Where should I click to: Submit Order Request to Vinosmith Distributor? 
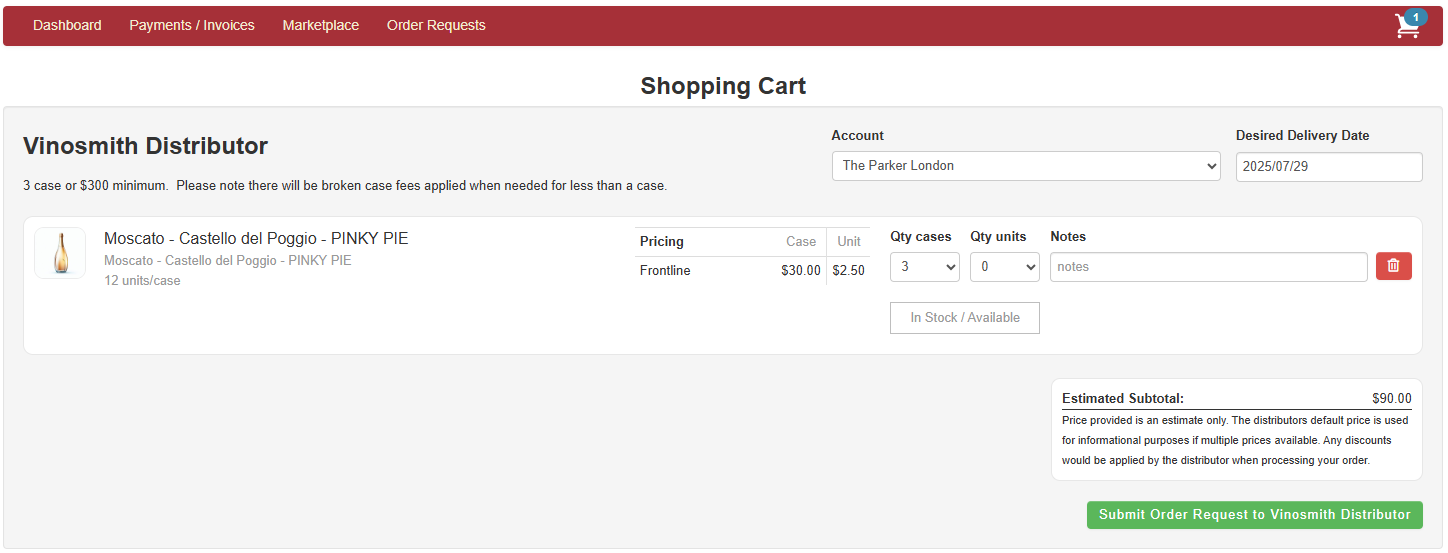coord(1255,515)
